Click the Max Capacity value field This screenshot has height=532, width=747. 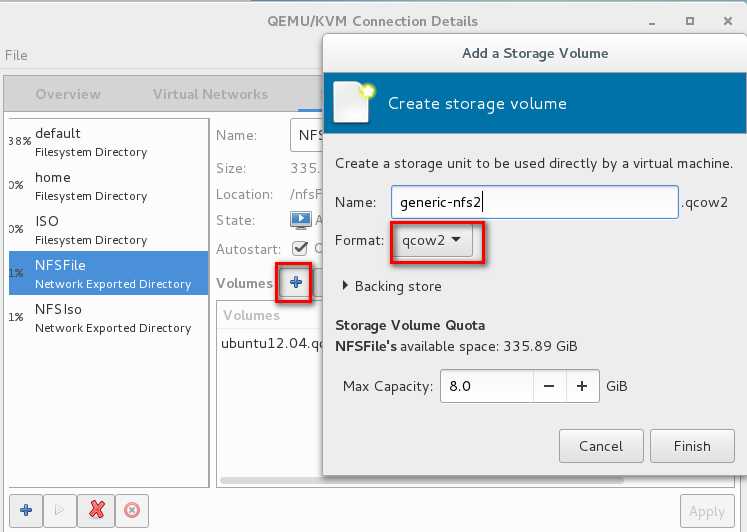coord(485,386)
